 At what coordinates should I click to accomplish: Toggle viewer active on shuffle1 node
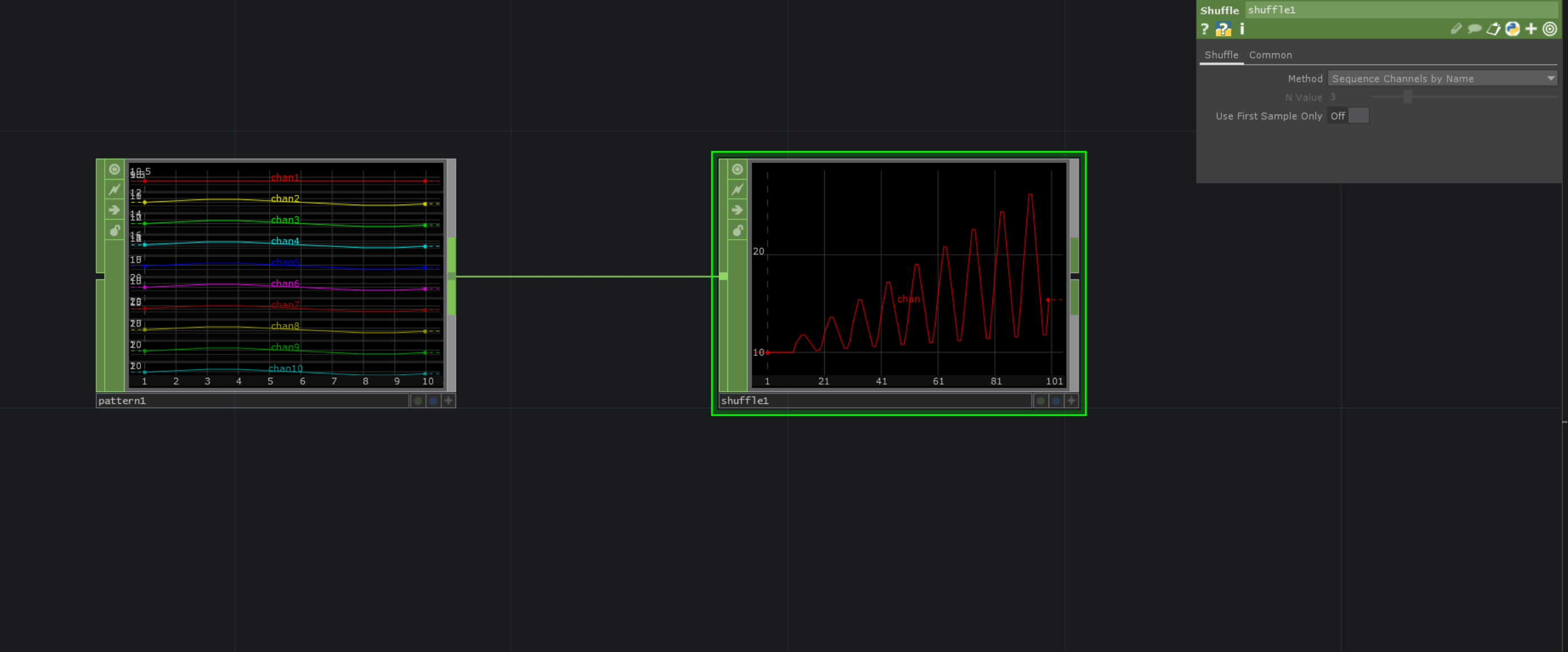pos(737,169)
